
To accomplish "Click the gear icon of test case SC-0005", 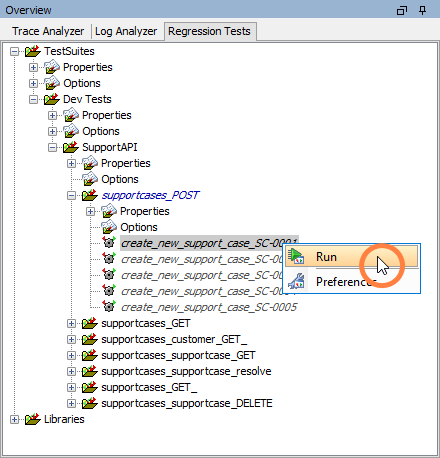I will coord(109,306).
